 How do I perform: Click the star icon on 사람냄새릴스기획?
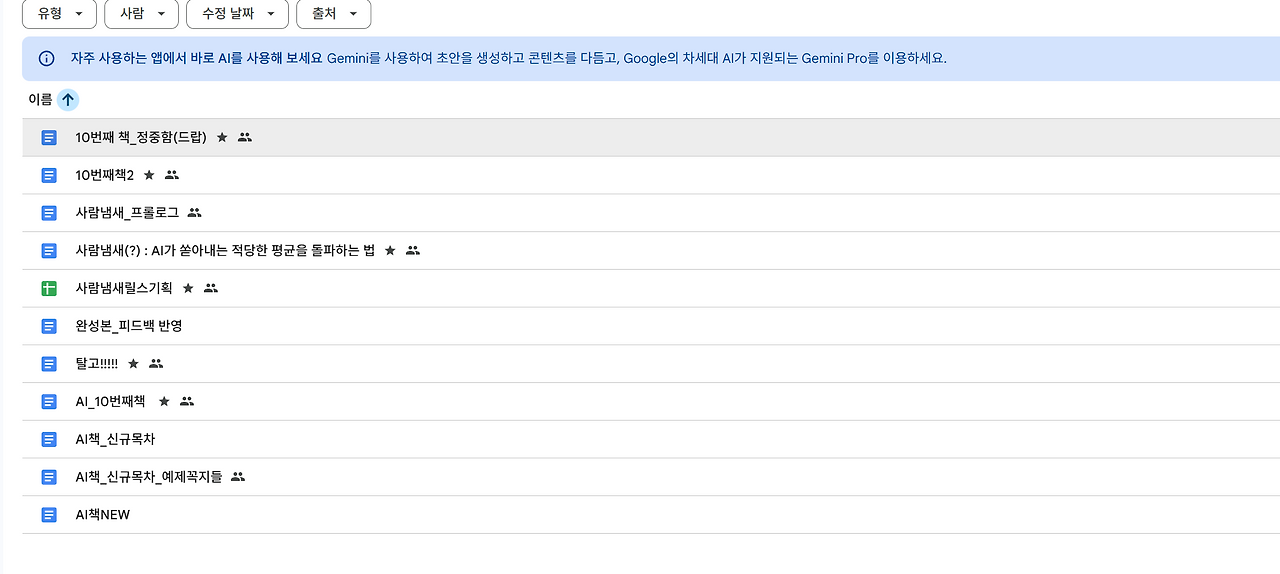[188, 288]
